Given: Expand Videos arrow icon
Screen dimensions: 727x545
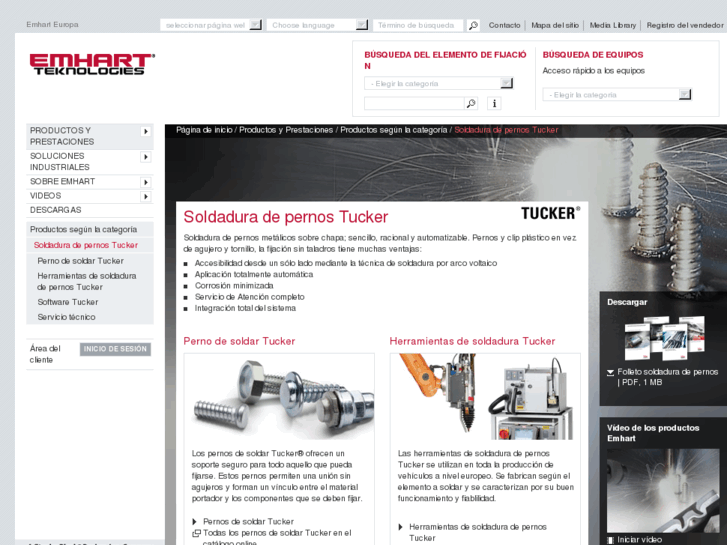Looking at the screenshot, I should (x=146, y=197).
